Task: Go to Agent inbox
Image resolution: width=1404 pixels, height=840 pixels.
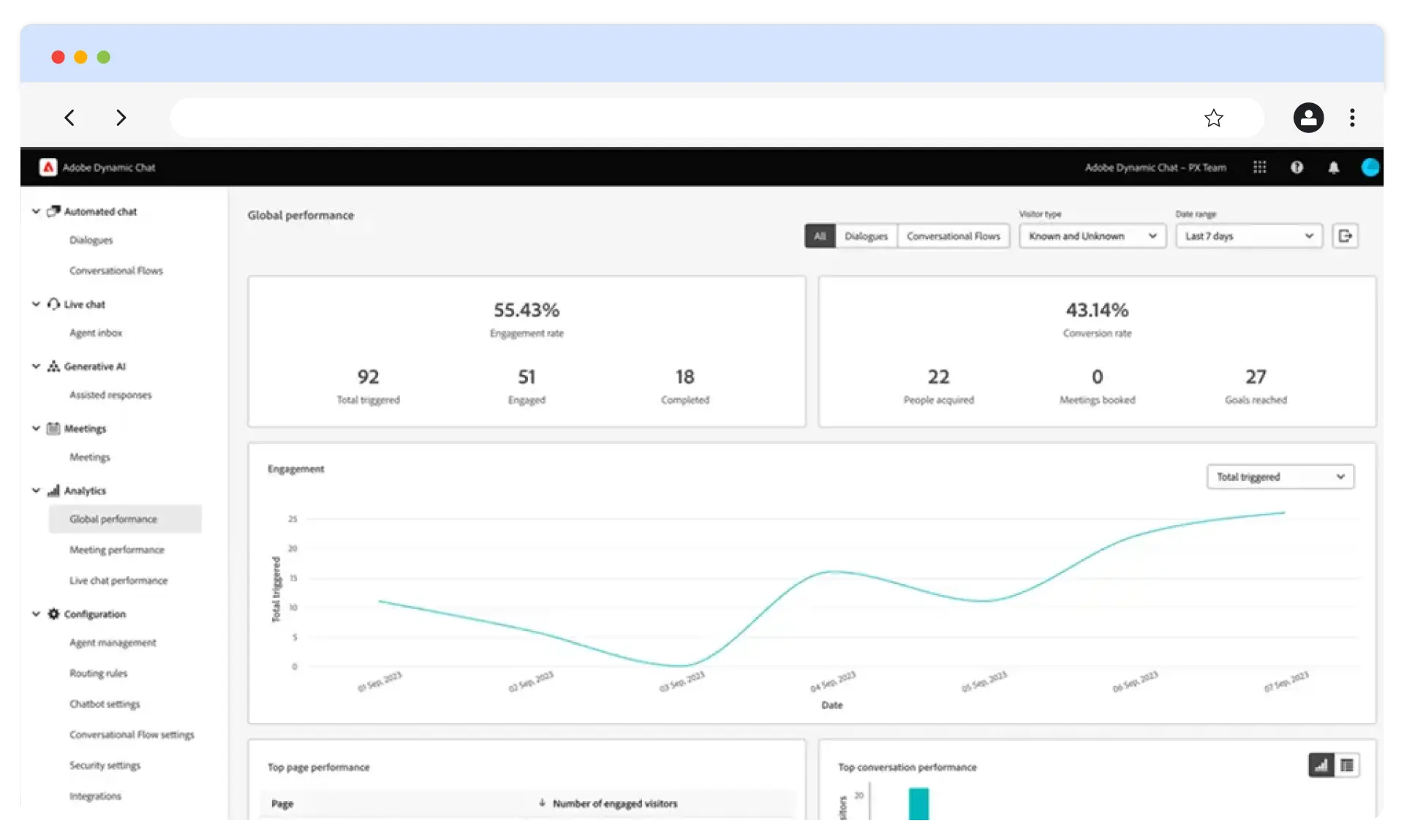Action: click(96, 333)
